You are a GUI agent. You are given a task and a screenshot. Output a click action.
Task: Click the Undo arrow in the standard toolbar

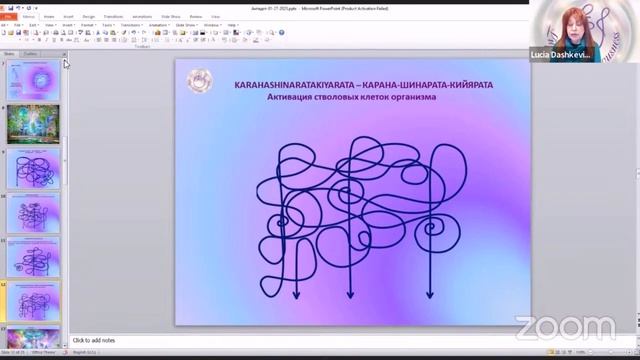[133, 33]
